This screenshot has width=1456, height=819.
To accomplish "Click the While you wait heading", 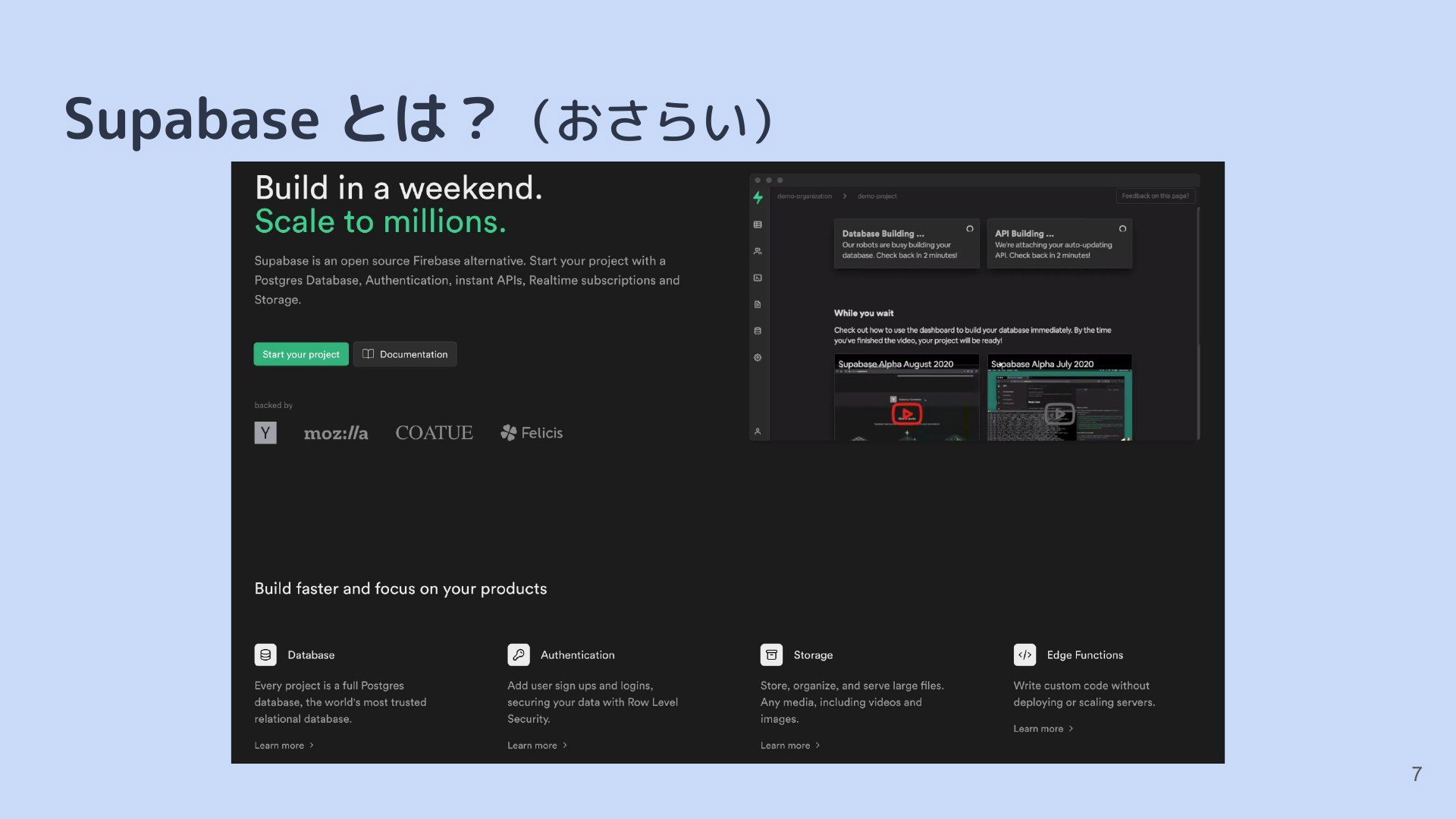I will click(x=864, y=313).
